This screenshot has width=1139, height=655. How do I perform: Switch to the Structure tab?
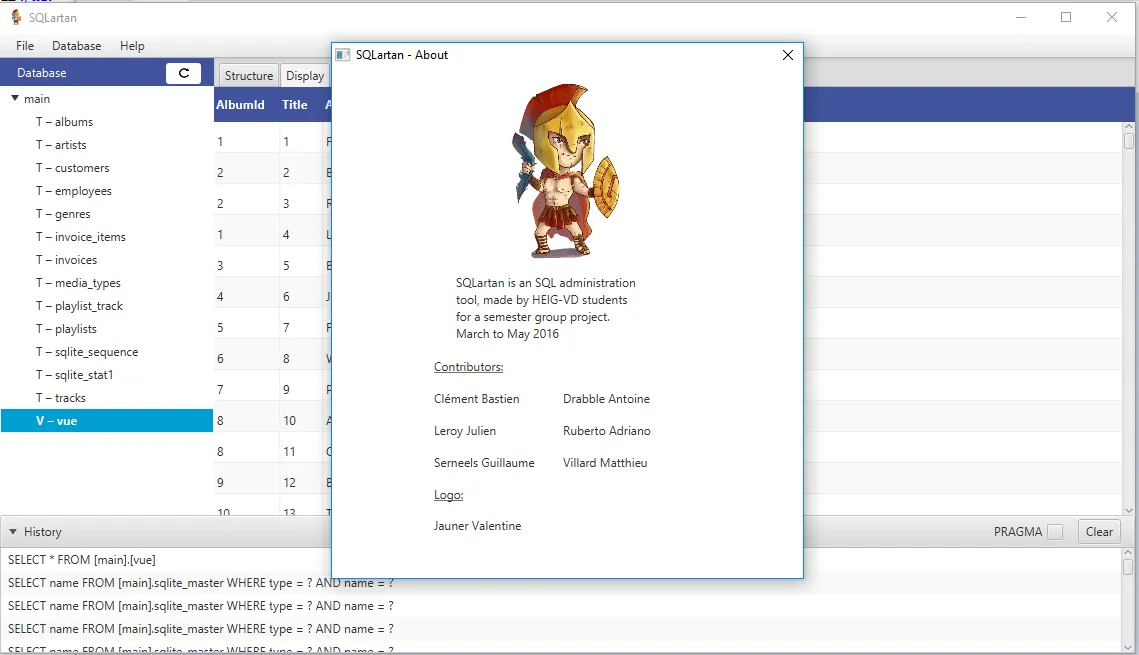[x=248, y=76]
